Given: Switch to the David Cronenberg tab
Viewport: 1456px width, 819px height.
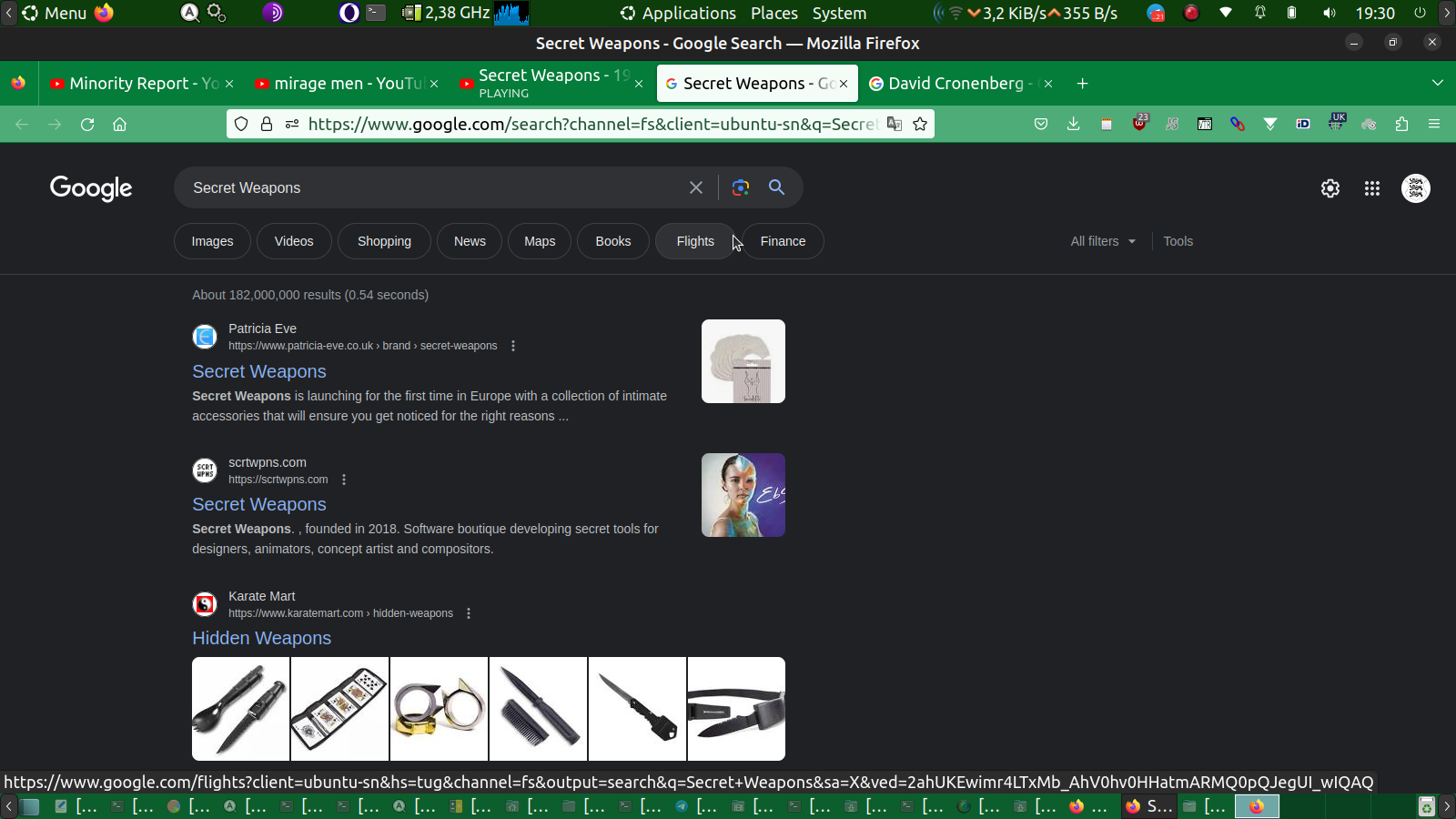Looking at the screenshot, I should pos(960,84).
